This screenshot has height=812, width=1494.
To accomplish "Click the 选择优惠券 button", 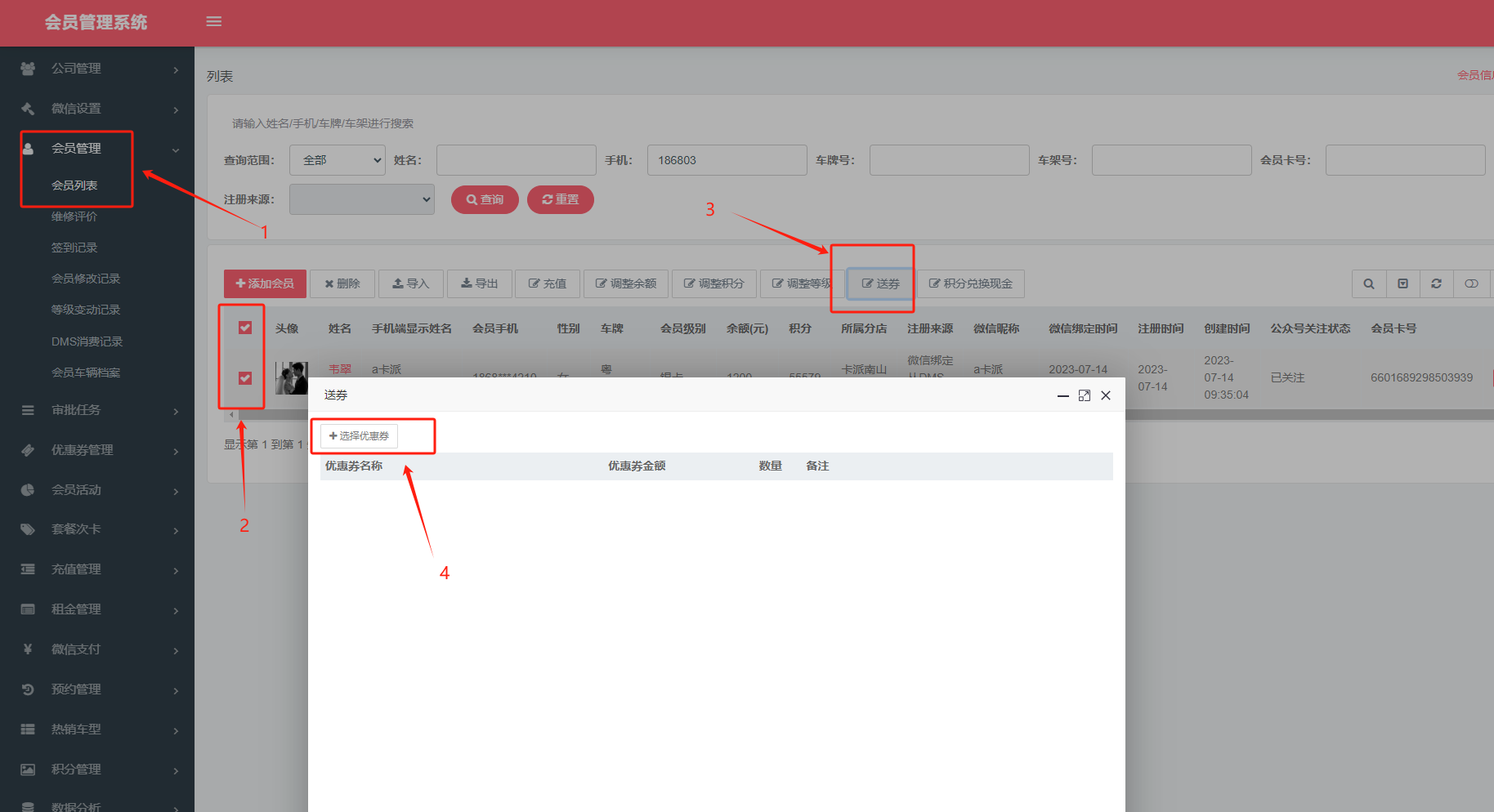I will pos(359,436).
